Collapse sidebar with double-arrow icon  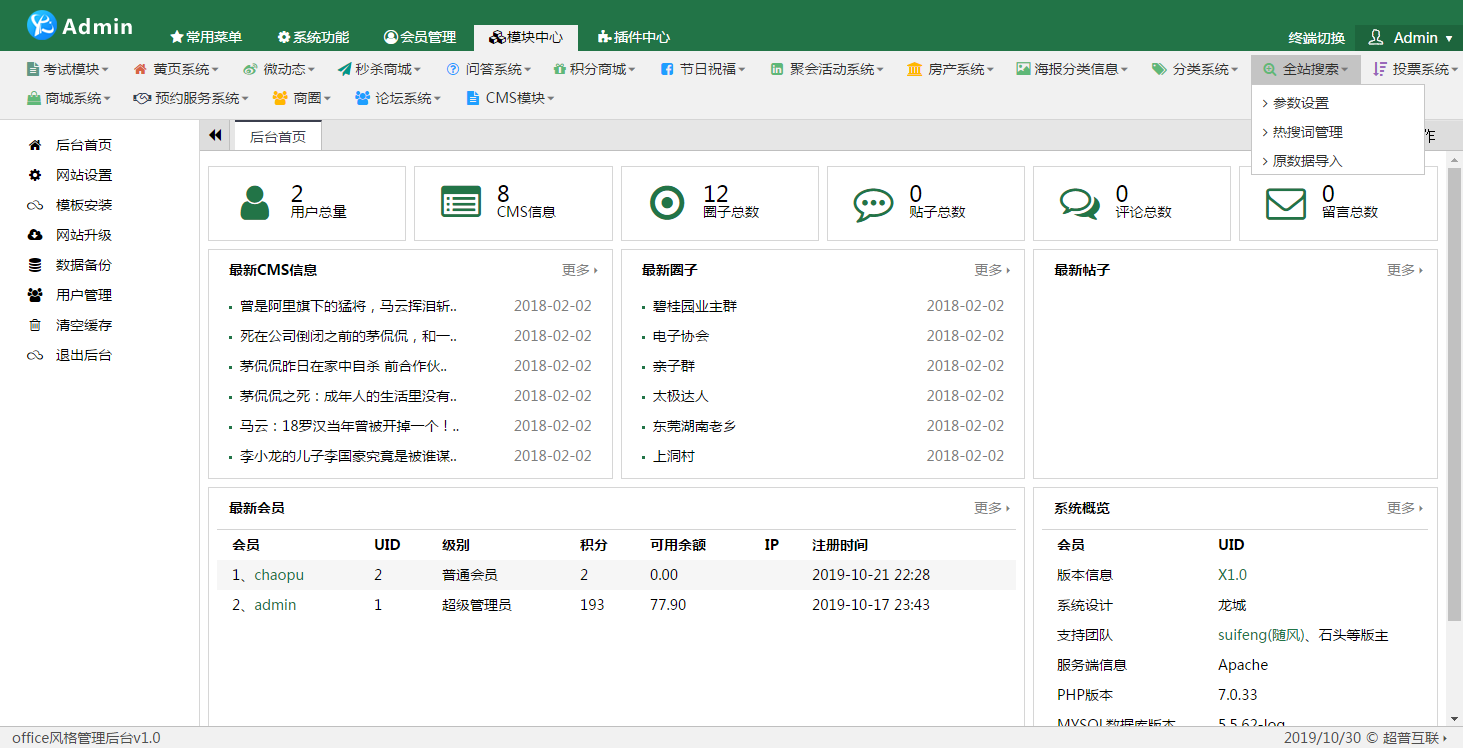point(215,136)
